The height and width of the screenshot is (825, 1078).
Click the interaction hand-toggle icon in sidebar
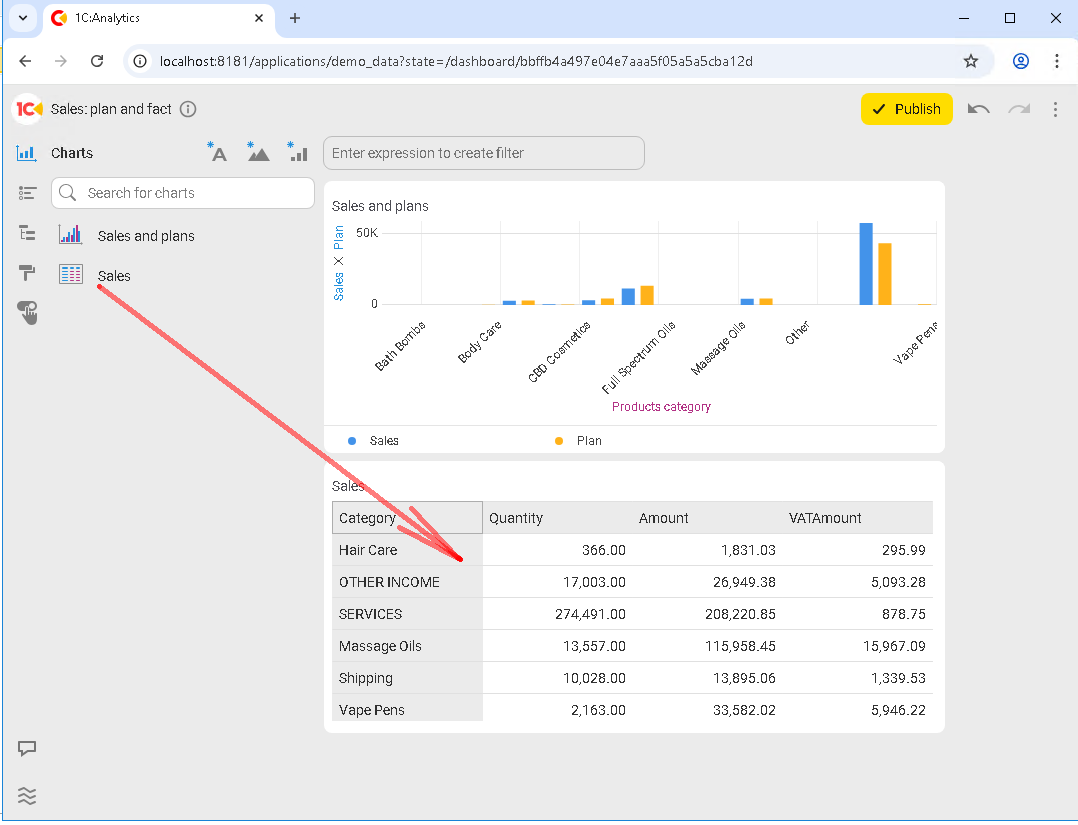27,313
